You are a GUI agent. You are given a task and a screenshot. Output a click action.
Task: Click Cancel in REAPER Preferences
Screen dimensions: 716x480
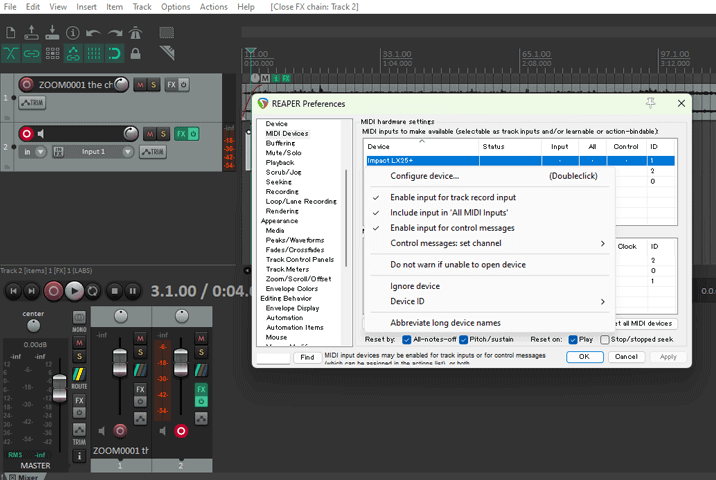(626, 357)
